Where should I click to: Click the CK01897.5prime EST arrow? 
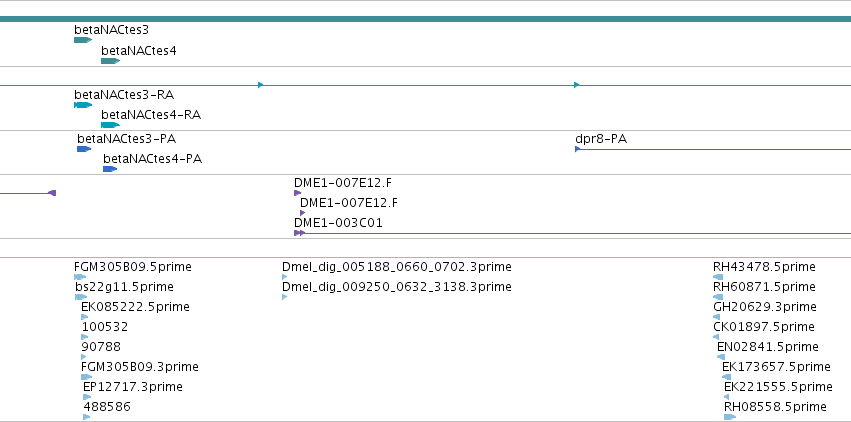click(716, 337)
